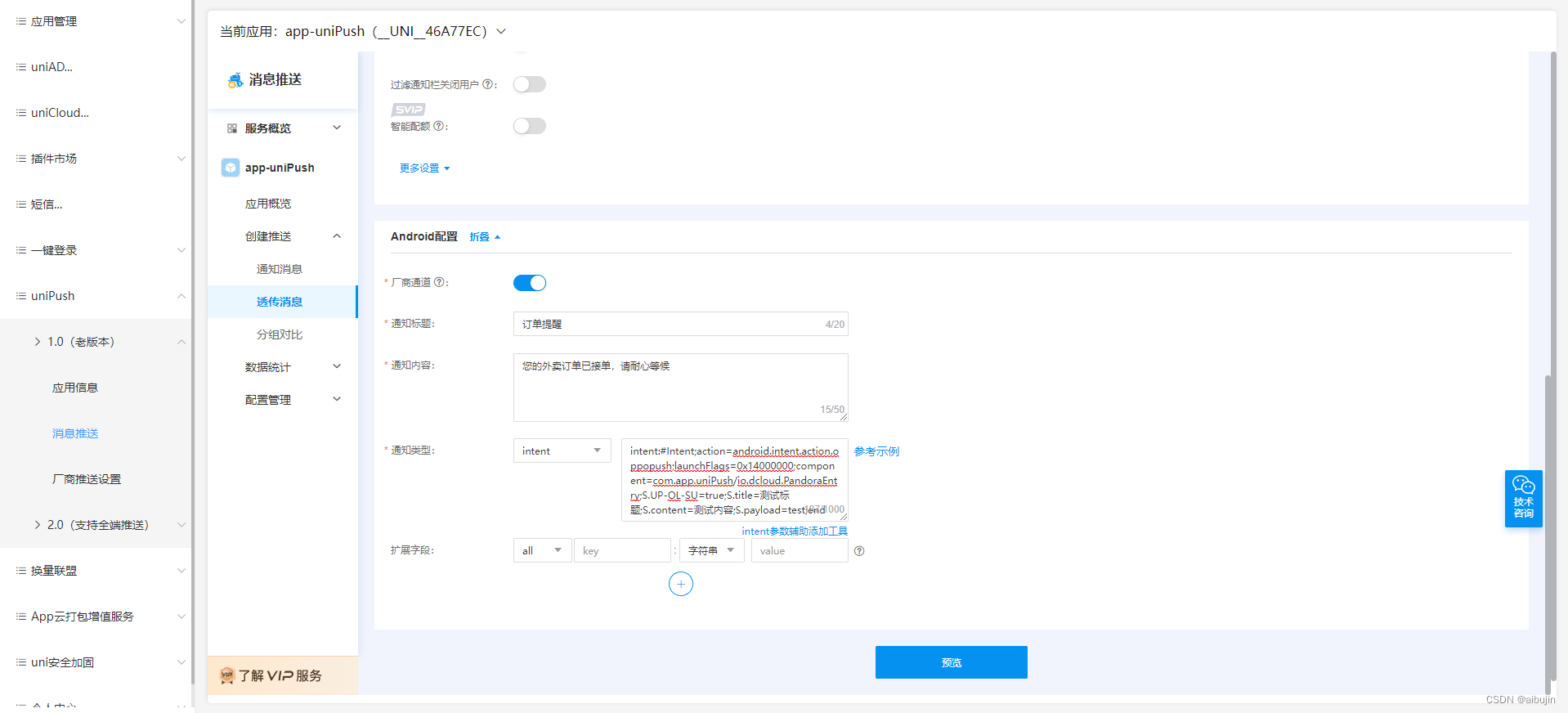The width and height of the screenshot is (1568, 713).
Task: Click the intent parameter textarea
Action: [735, 480]
